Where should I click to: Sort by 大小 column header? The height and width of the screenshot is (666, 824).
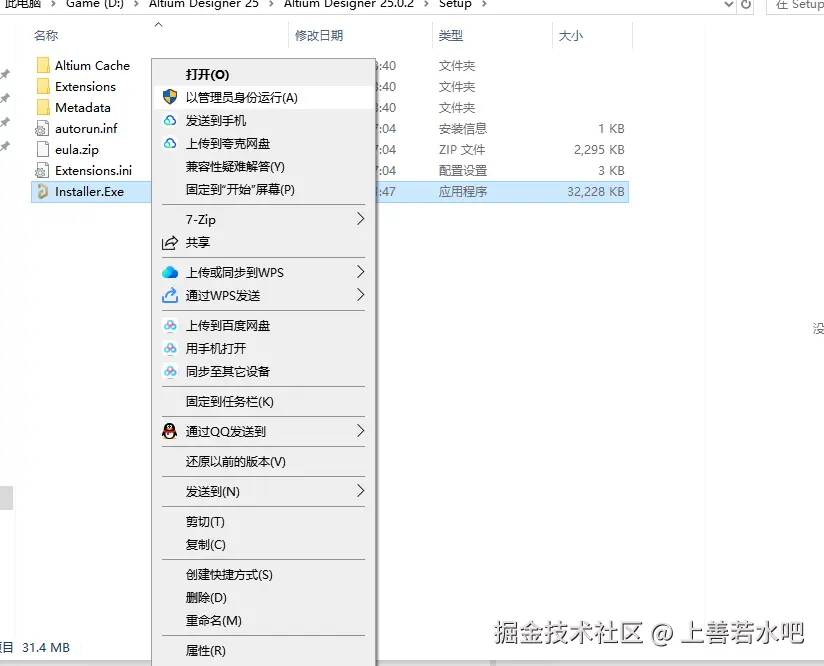coord(571,36)
